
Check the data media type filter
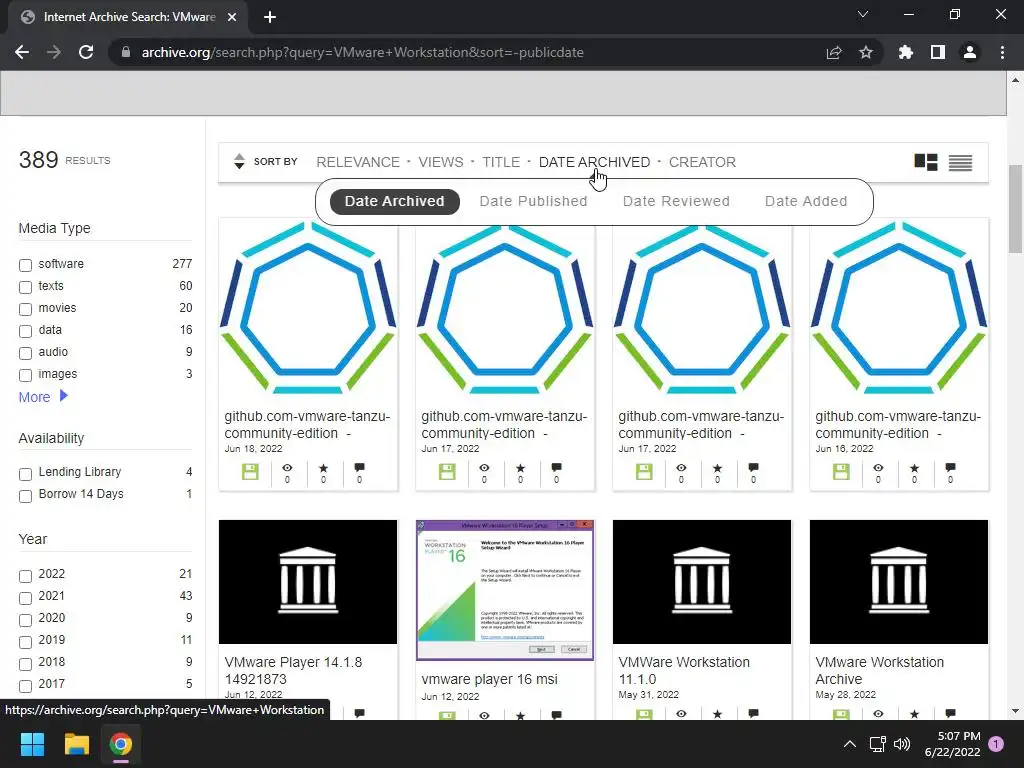tap(25, 331)
